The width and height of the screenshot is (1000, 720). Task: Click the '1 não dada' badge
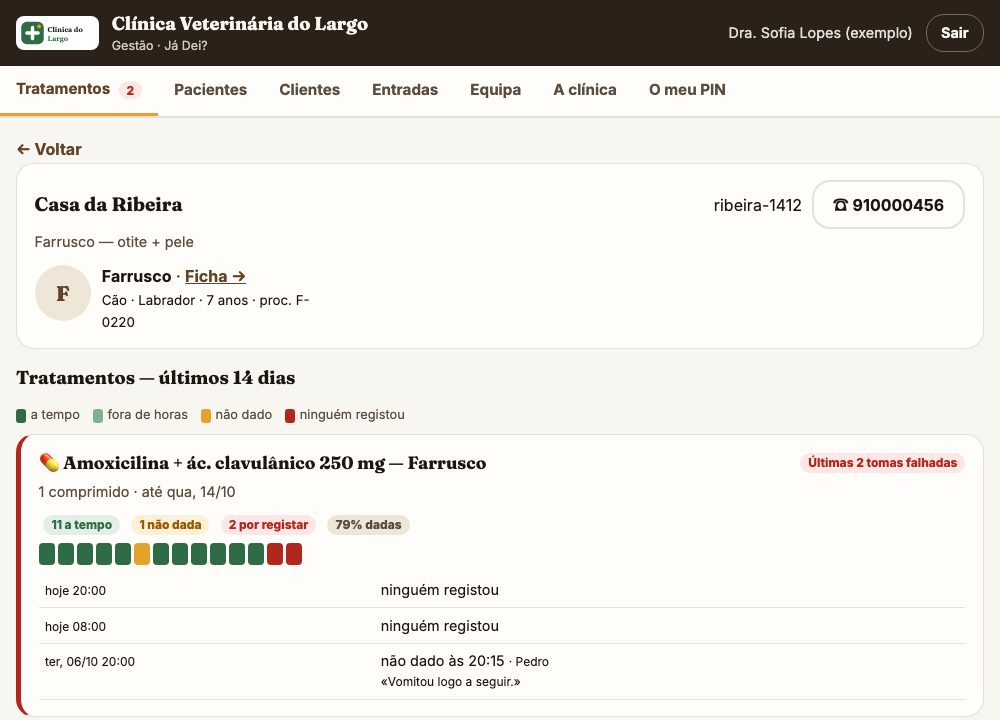170,525
